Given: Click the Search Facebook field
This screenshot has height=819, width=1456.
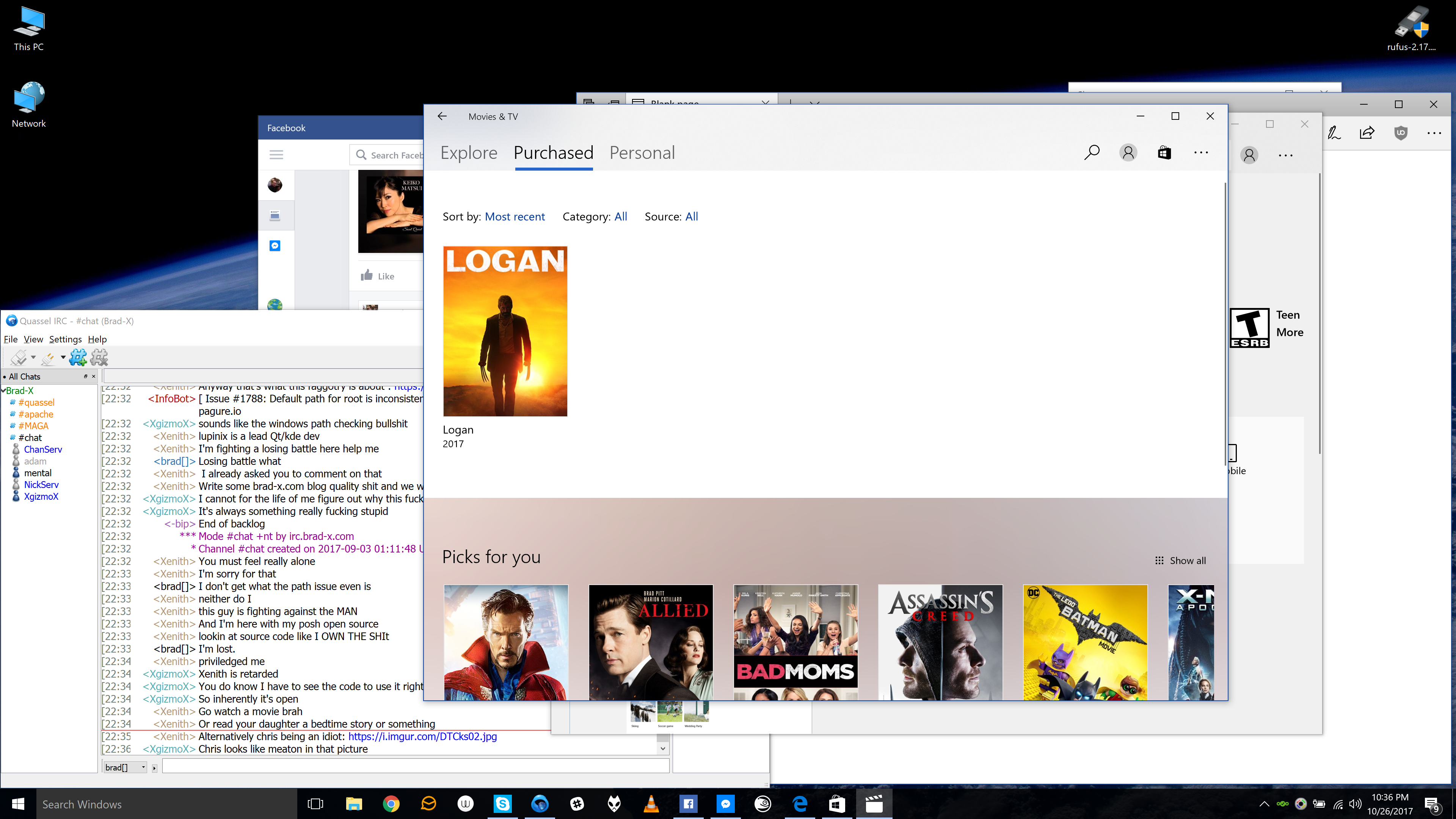Looking at the screenshot, I should [x=387, y=155].
